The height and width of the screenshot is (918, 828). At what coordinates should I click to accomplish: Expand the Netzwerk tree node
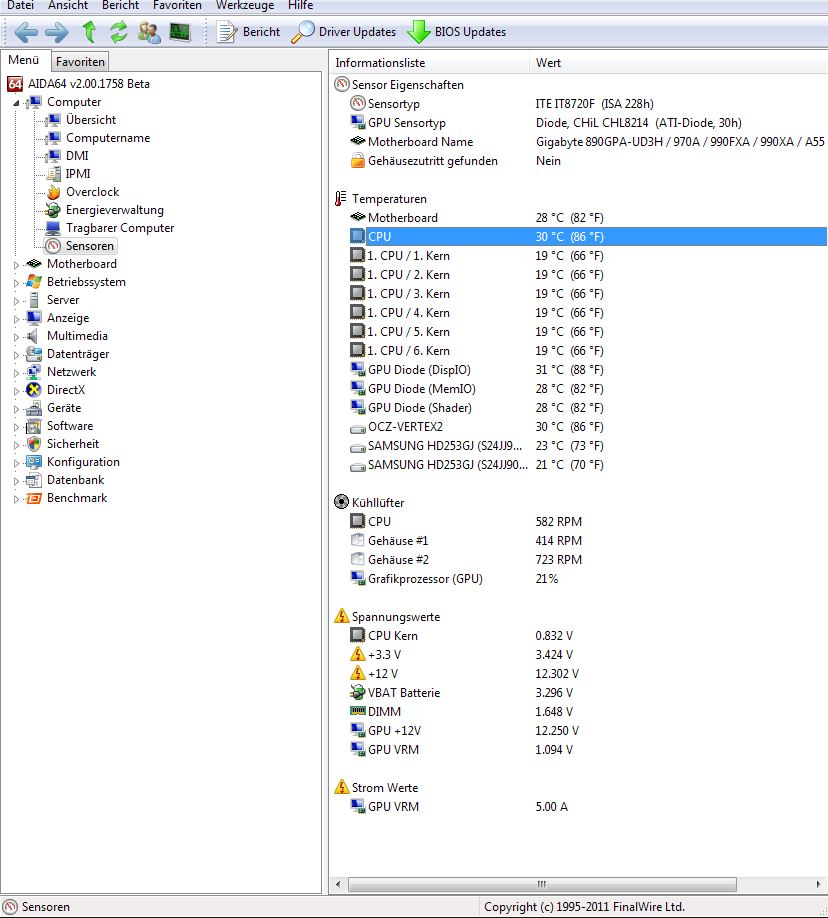16,374
